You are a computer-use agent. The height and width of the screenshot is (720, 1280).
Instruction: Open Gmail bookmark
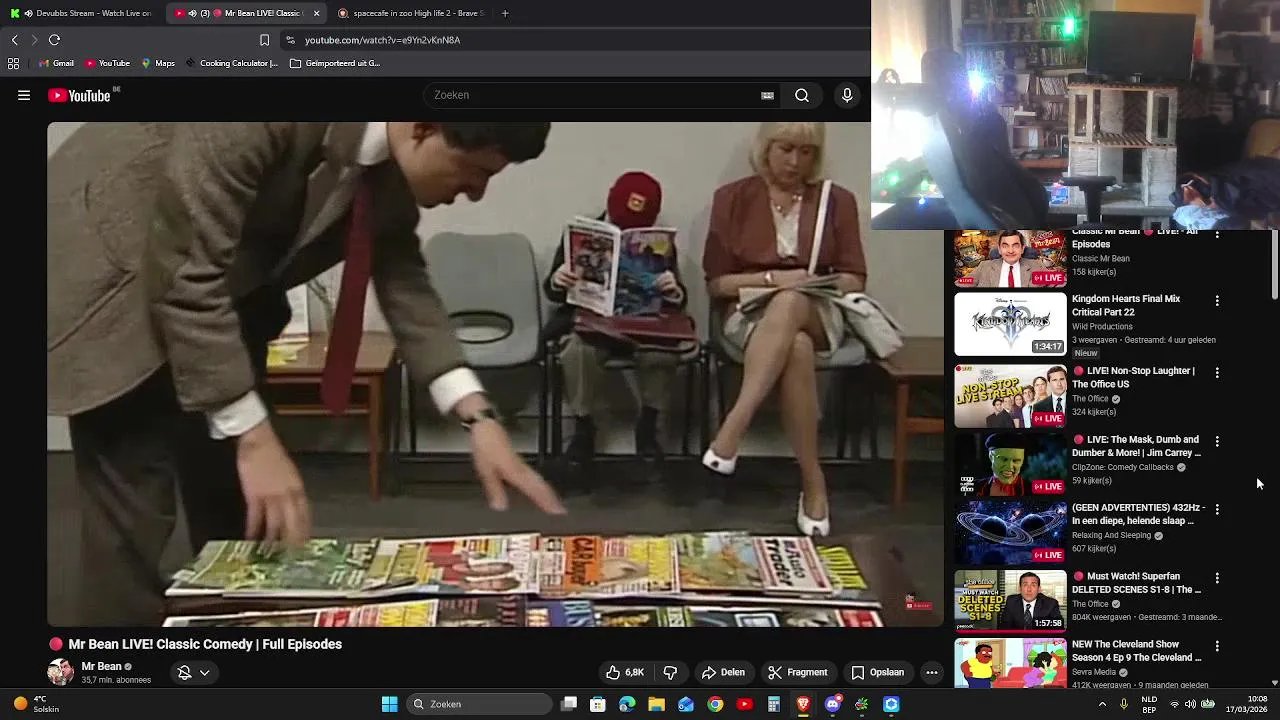(x=56, y=63)
